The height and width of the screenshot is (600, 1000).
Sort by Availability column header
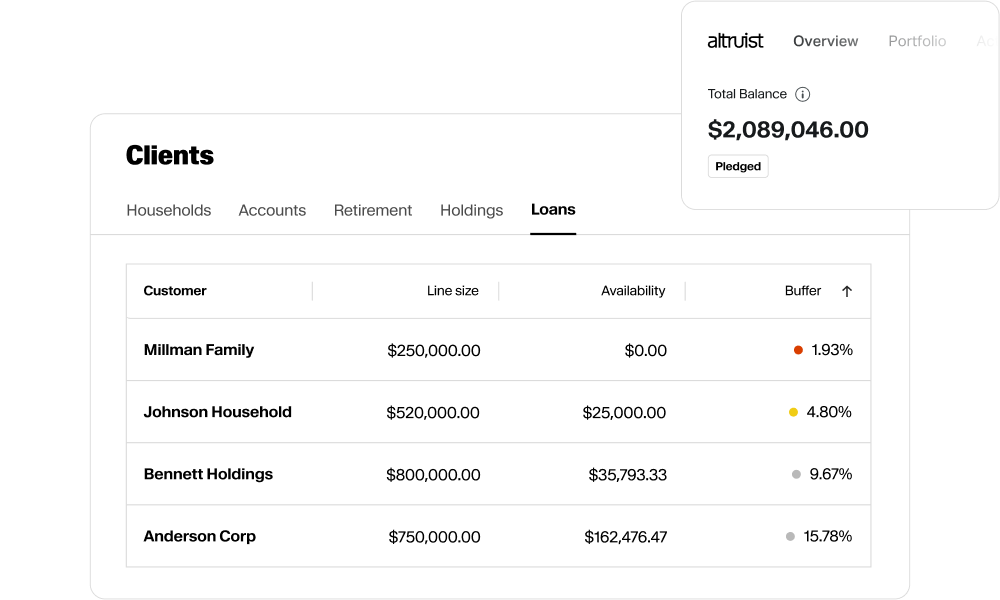click(632, 291)
